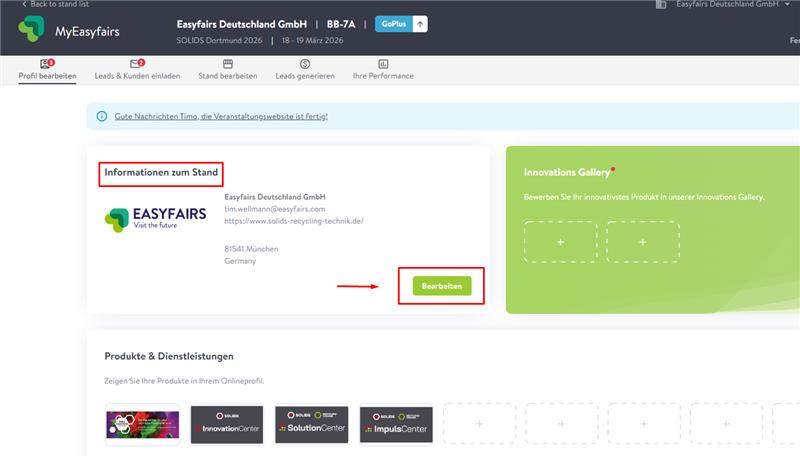Click the Ihre Performance chart icon
This screenshot has width=800, height=457.
pyautogui.click(x=383, y=64)
